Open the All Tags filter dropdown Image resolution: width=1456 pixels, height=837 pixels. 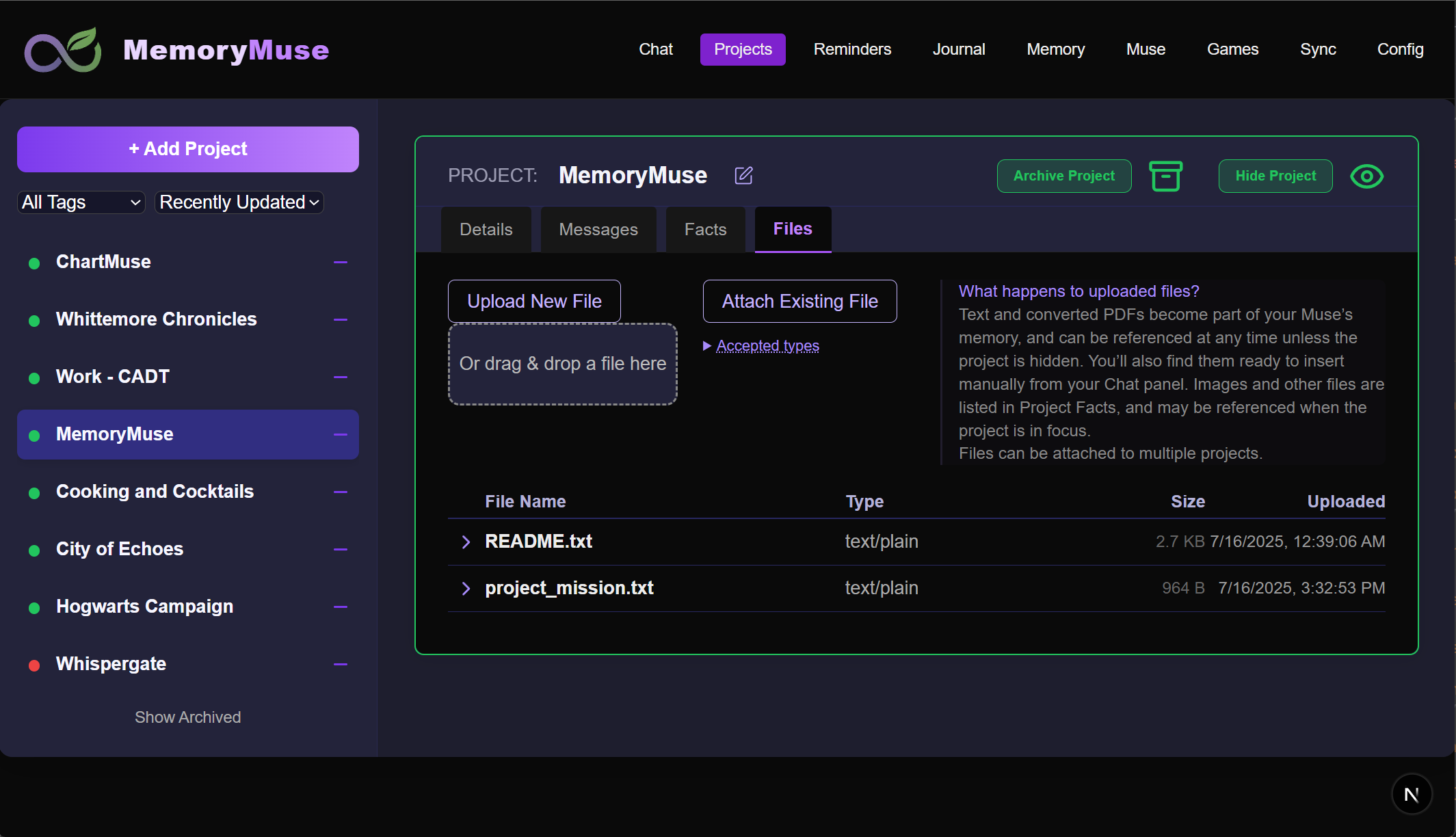(81, 202)
